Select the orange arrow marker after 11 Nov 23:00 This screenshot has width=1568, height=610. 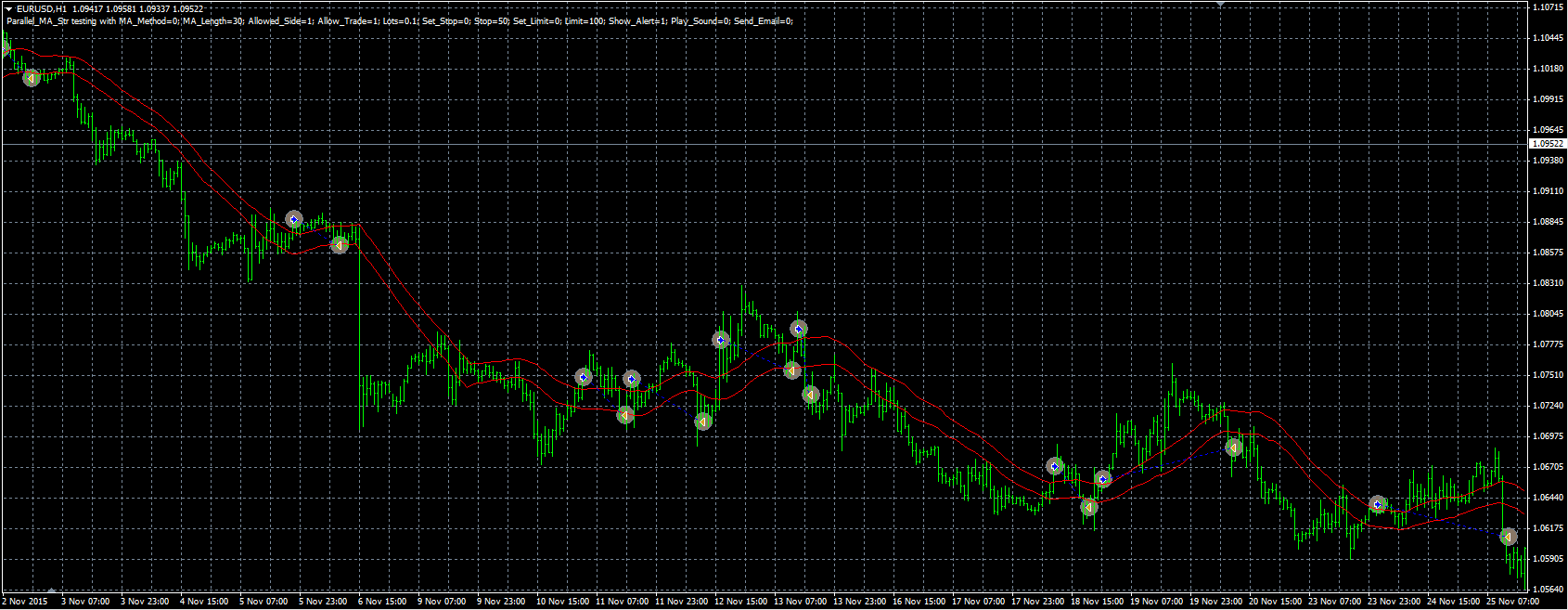[703, 422]
